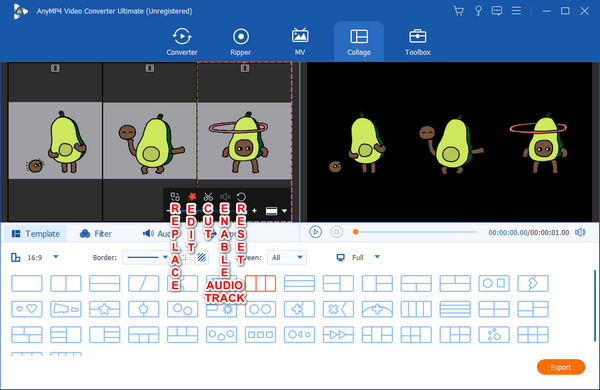
Task: Switch to the Filter sub-tab
Action: point(96,233)
